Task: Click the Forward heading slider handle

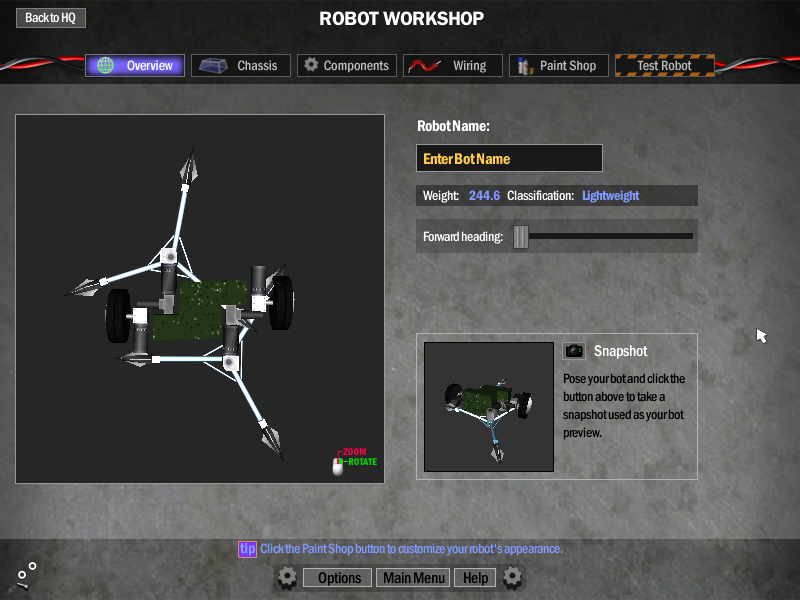Action: coord(521,237)
